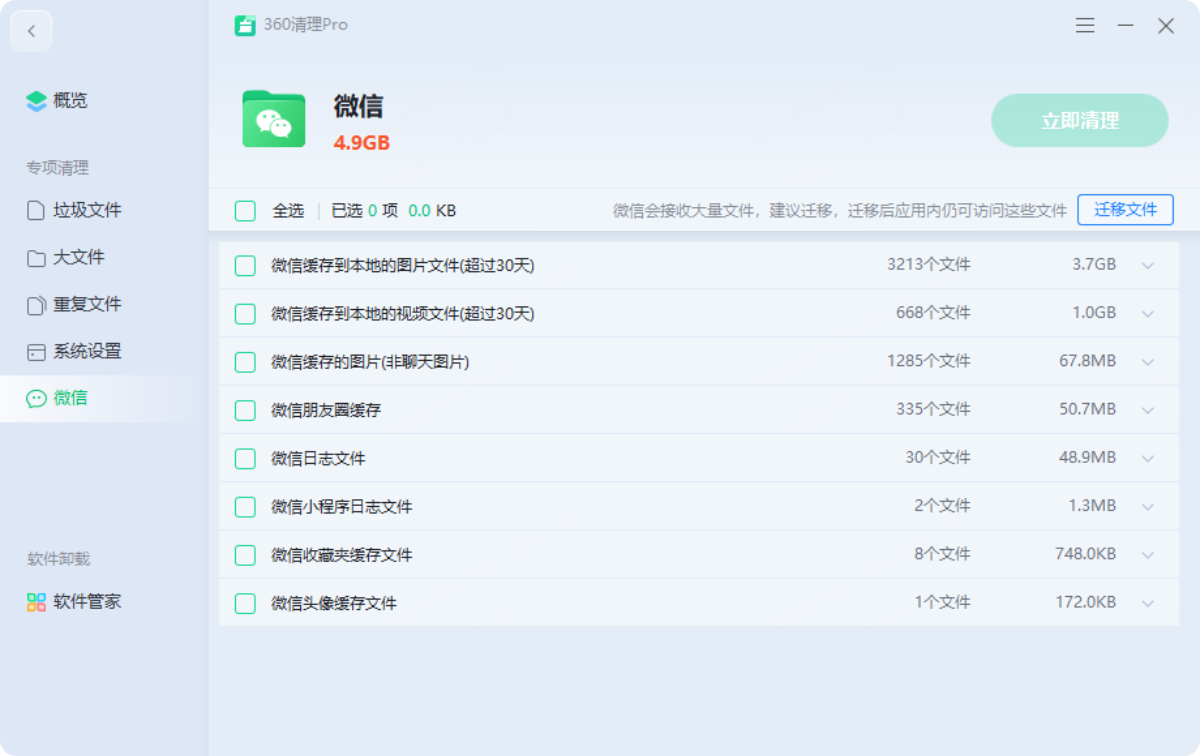Click the 30个文件 count
Viewport: 1200px width, 756px height.
tap(938, 458)
